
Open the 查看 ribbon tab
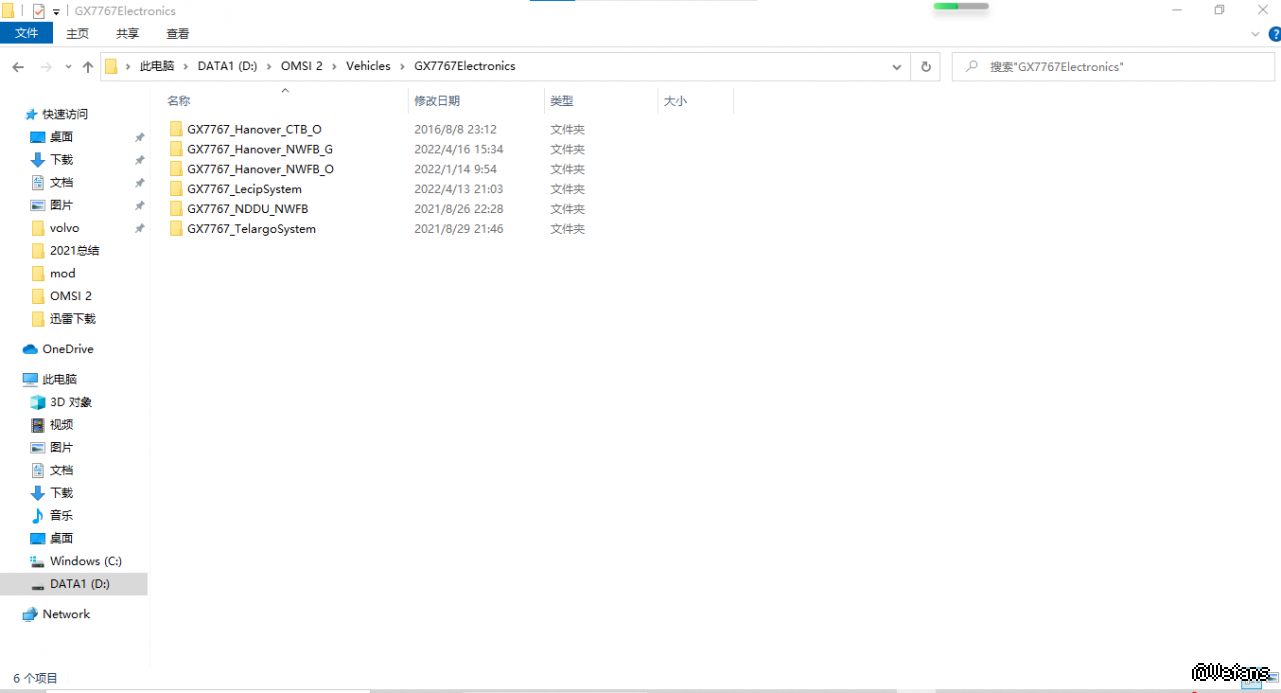point(178,33)
